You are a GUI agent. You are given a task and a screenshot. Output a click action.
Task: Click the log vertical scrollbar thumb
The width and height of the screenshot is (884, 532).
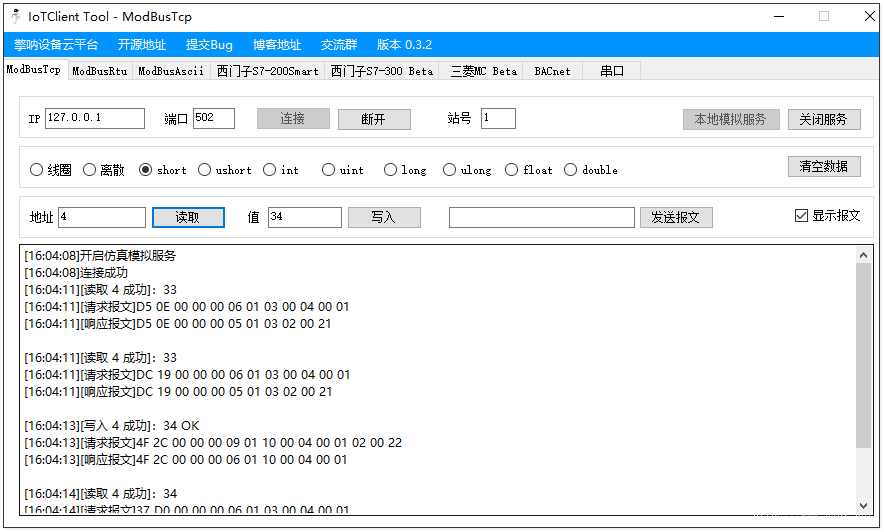(864, 356)
